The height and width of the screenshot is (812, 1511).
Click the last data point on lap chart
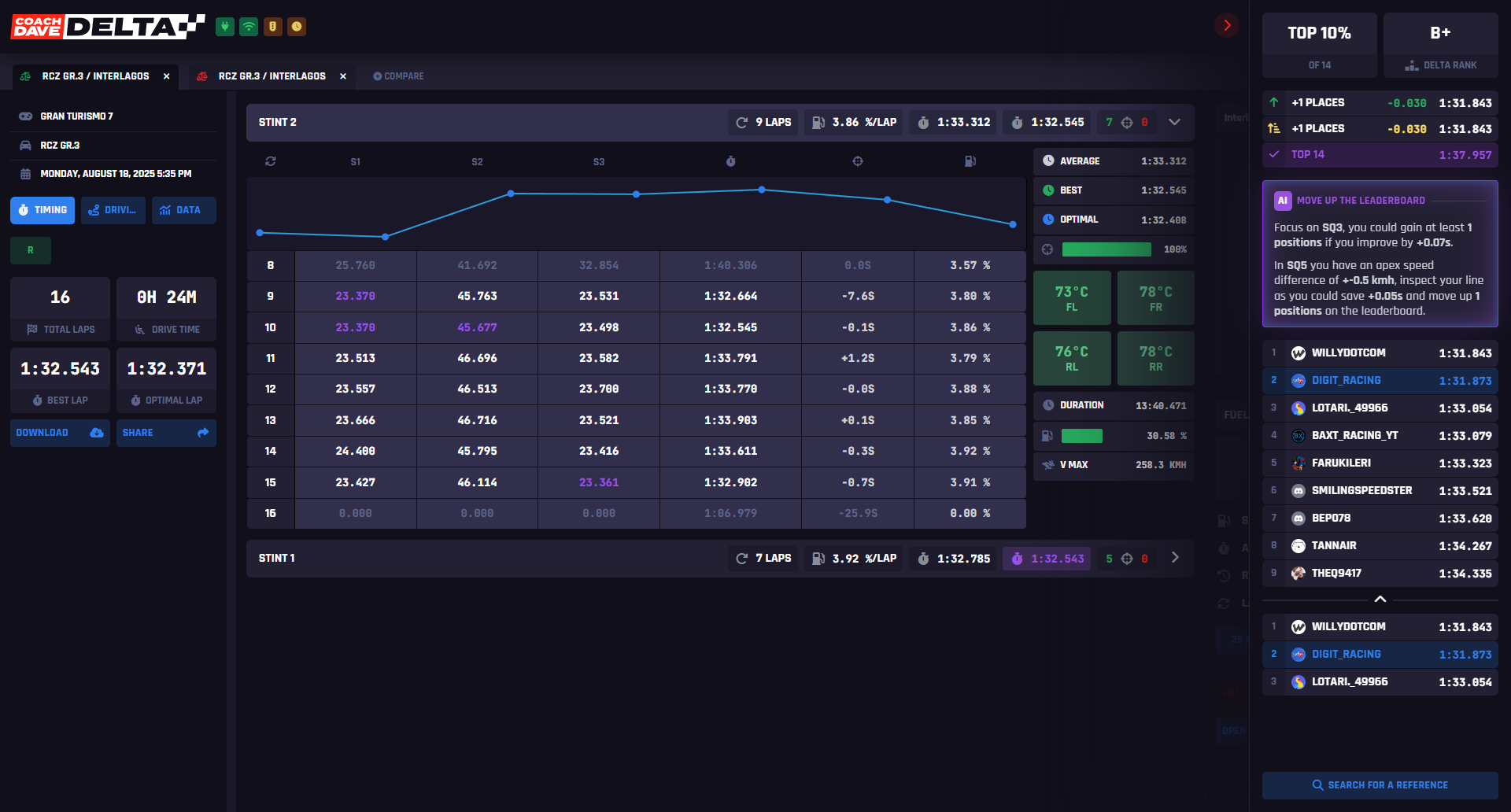click(x=1013, y=224)
